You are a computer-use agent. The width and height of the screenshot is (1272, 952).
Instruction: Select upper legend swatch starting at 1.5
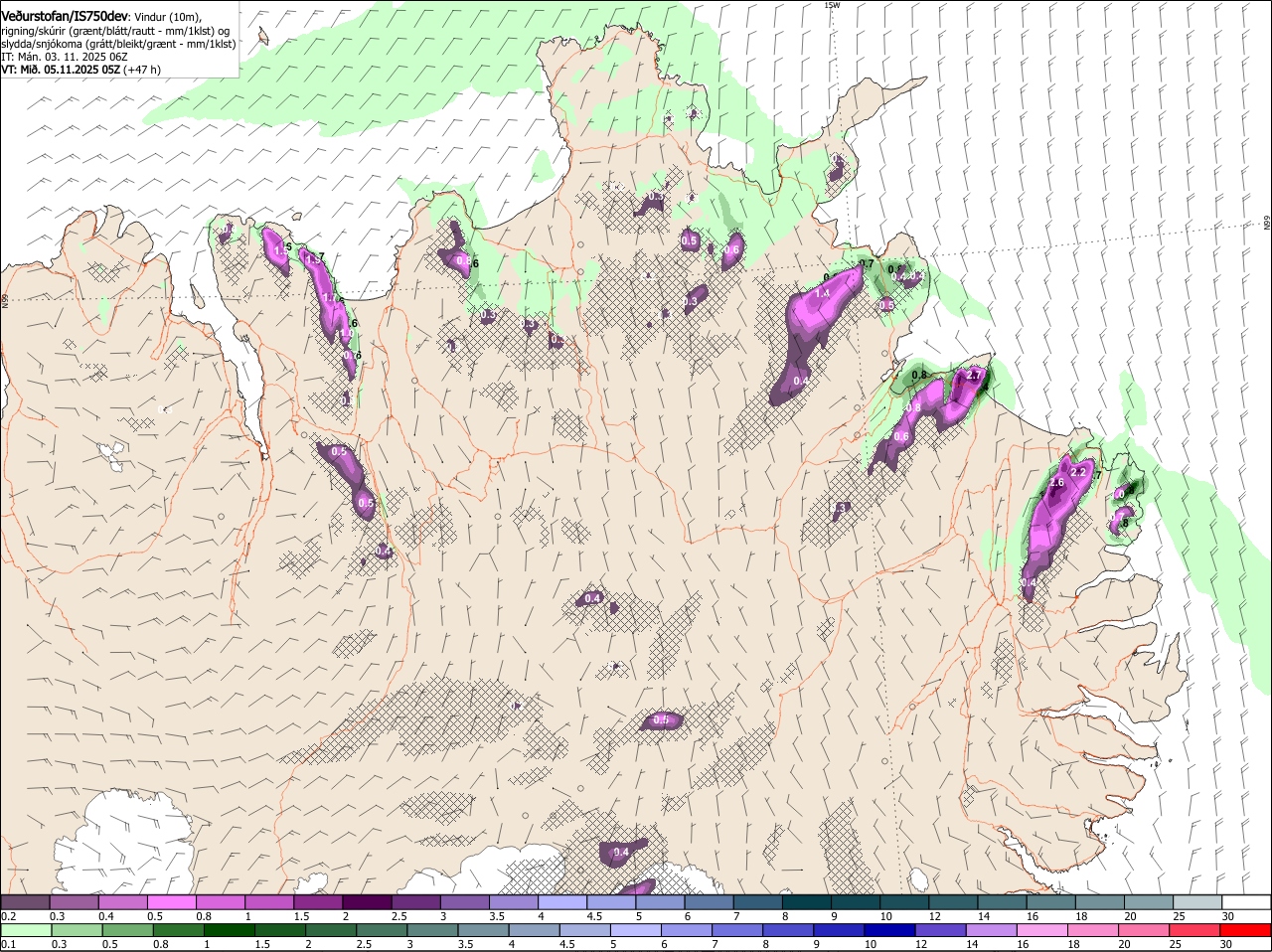318,901
